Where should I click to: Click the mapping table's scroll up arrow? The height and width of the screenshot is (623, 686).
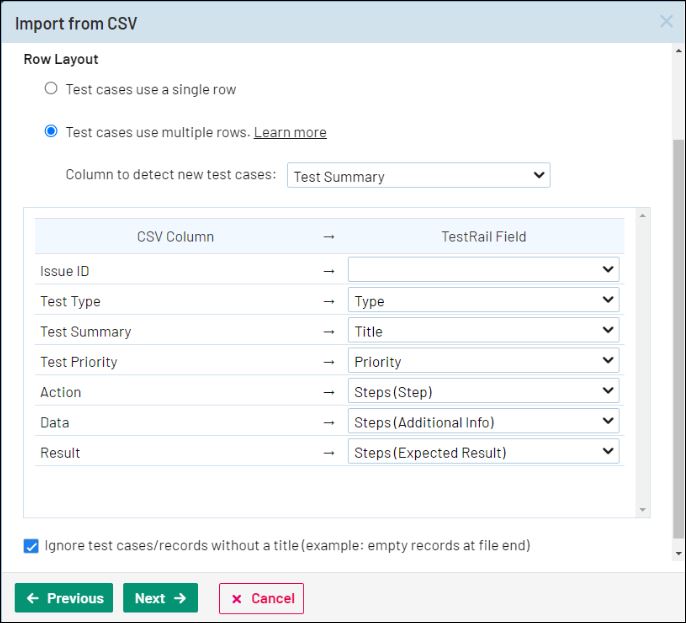pyautogui.click(x=643, y=215)
